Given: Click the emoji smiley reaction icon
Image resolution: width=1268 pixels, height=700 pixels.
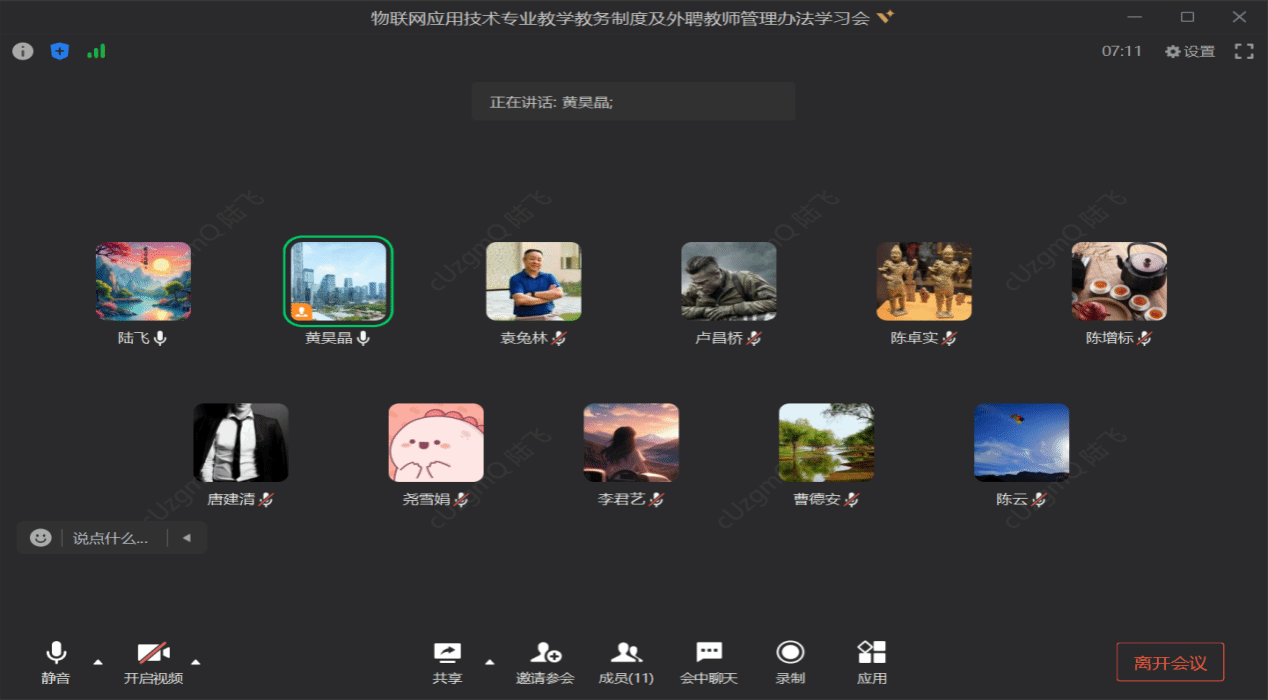Looking at the screenshot, I should click(x=40, y=537).
